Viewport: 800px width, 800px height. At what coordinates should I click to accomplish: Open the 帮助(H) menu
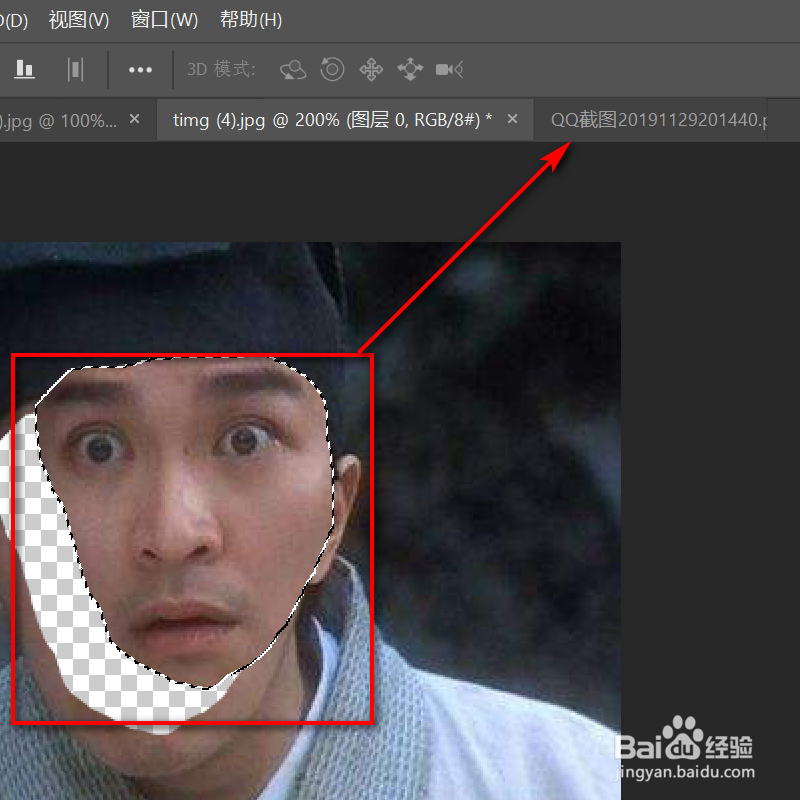(251, 20)
